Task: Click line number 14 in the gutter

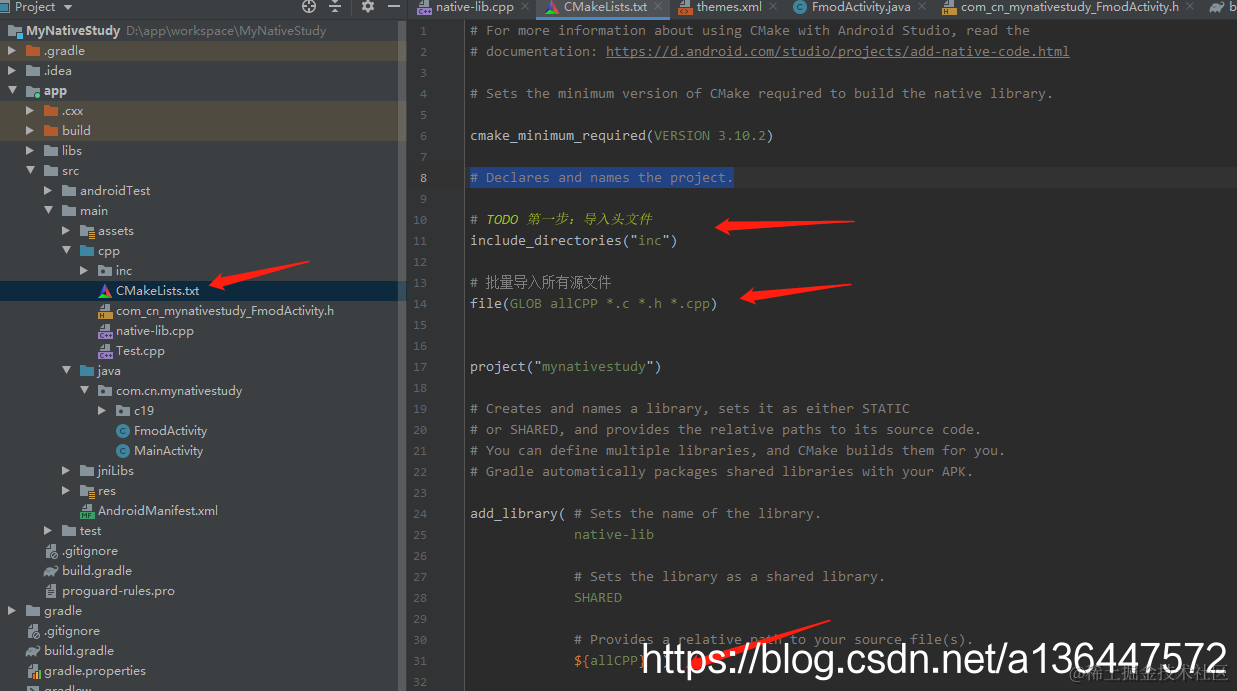Action: pyautogui.click(x=418, y=304)
